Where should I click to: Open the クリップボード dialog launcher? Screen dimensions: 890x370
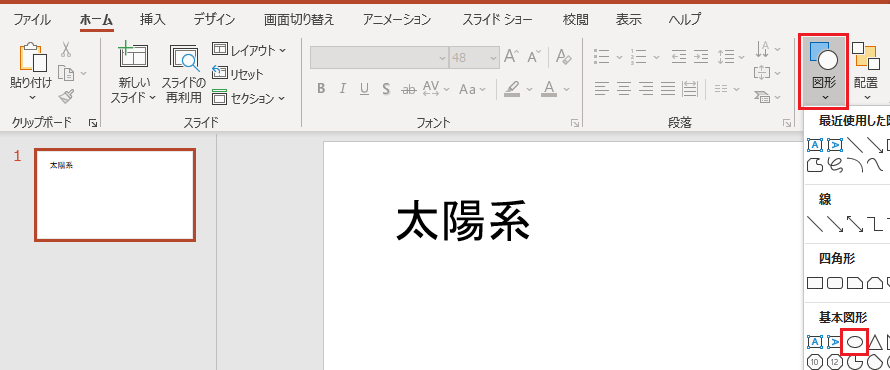click(x=93, y=123)
